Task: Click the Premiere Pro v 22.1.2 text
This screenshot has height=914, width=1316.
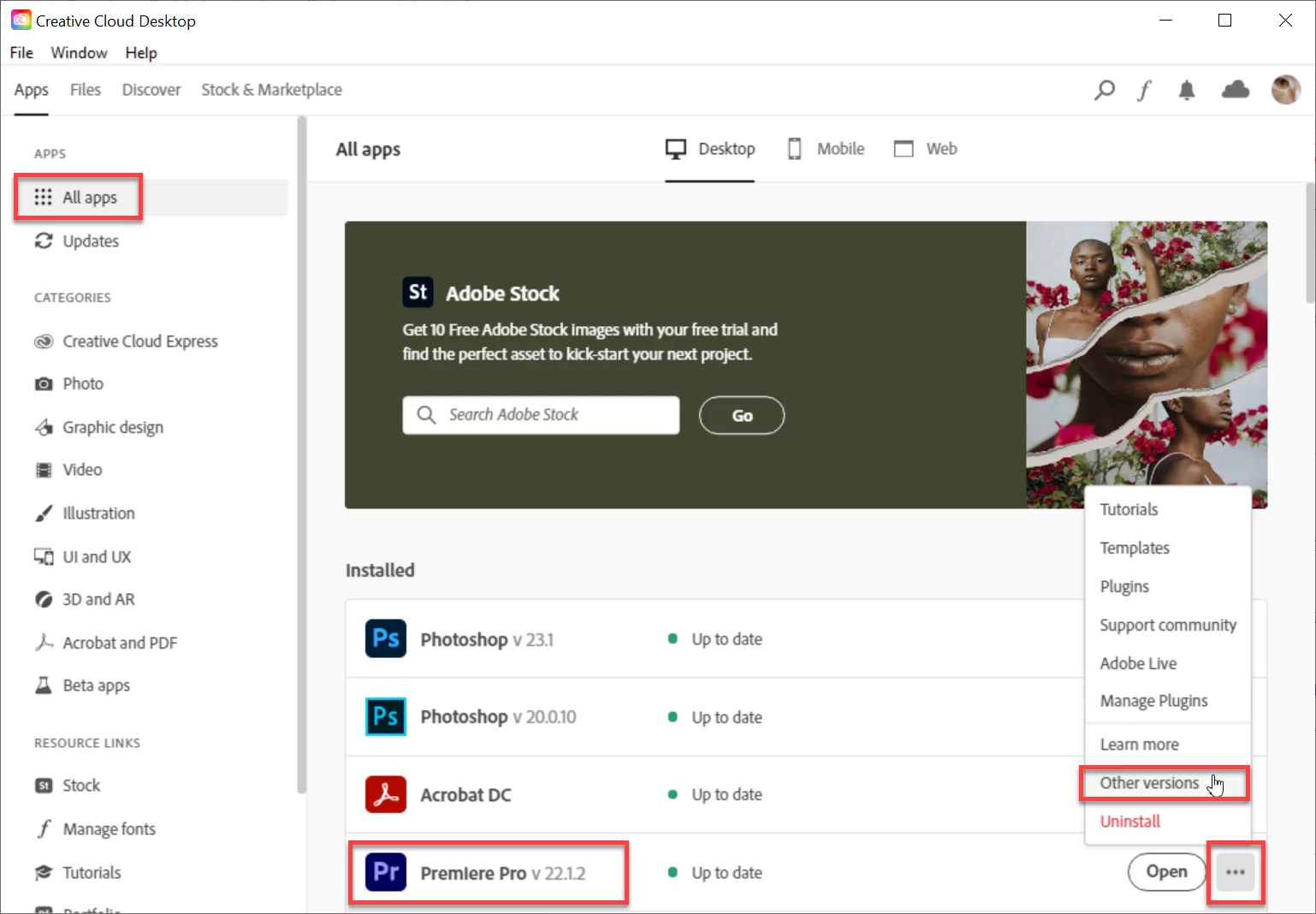Action: pos(503,873)
